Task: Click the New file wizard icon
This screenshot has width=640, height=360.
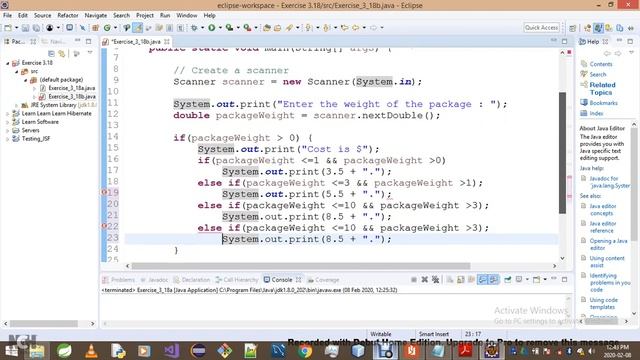Action: (x=8, y=28)
